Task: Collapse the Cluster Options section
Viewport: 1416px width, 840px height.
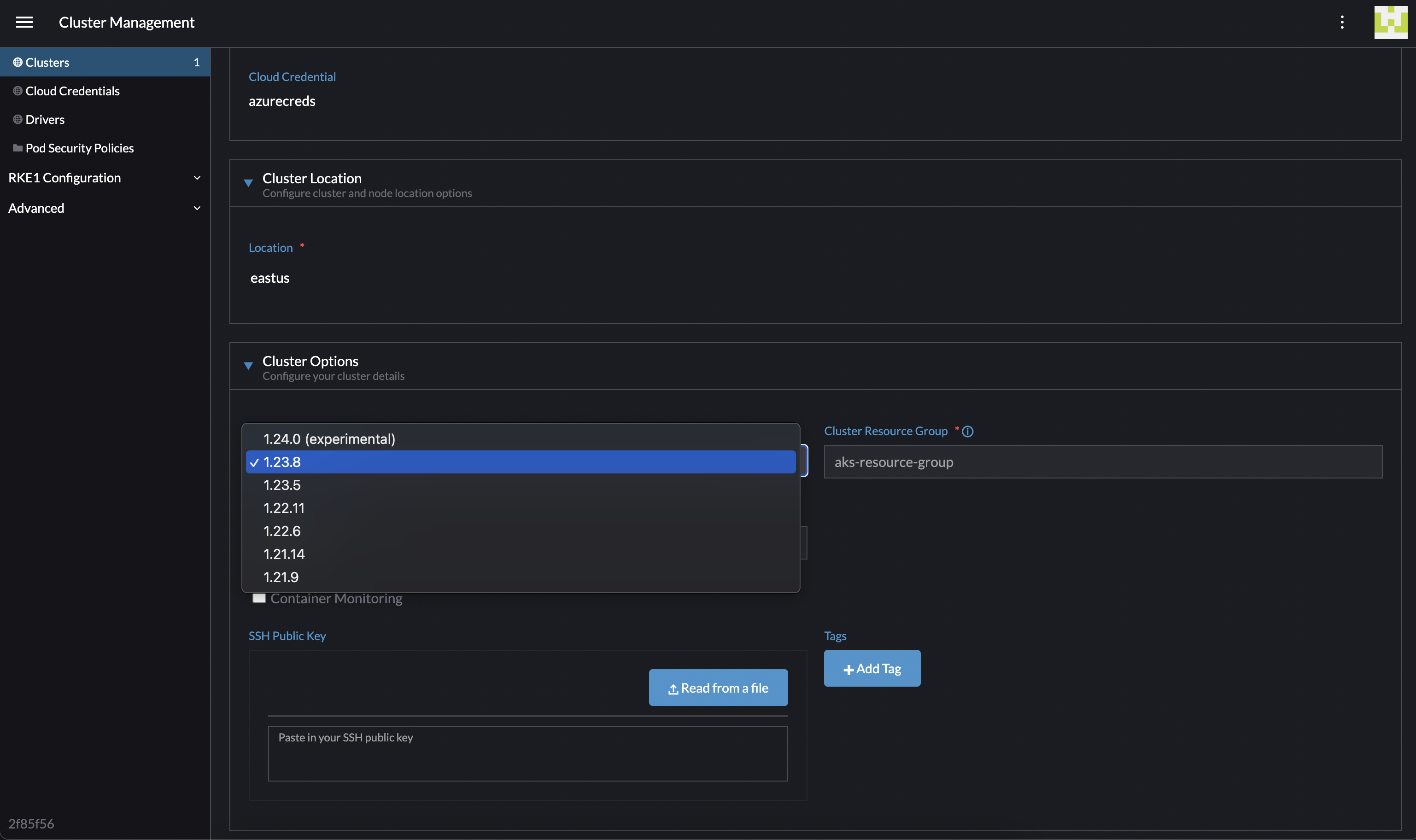Action: click(x=249, y=366)
